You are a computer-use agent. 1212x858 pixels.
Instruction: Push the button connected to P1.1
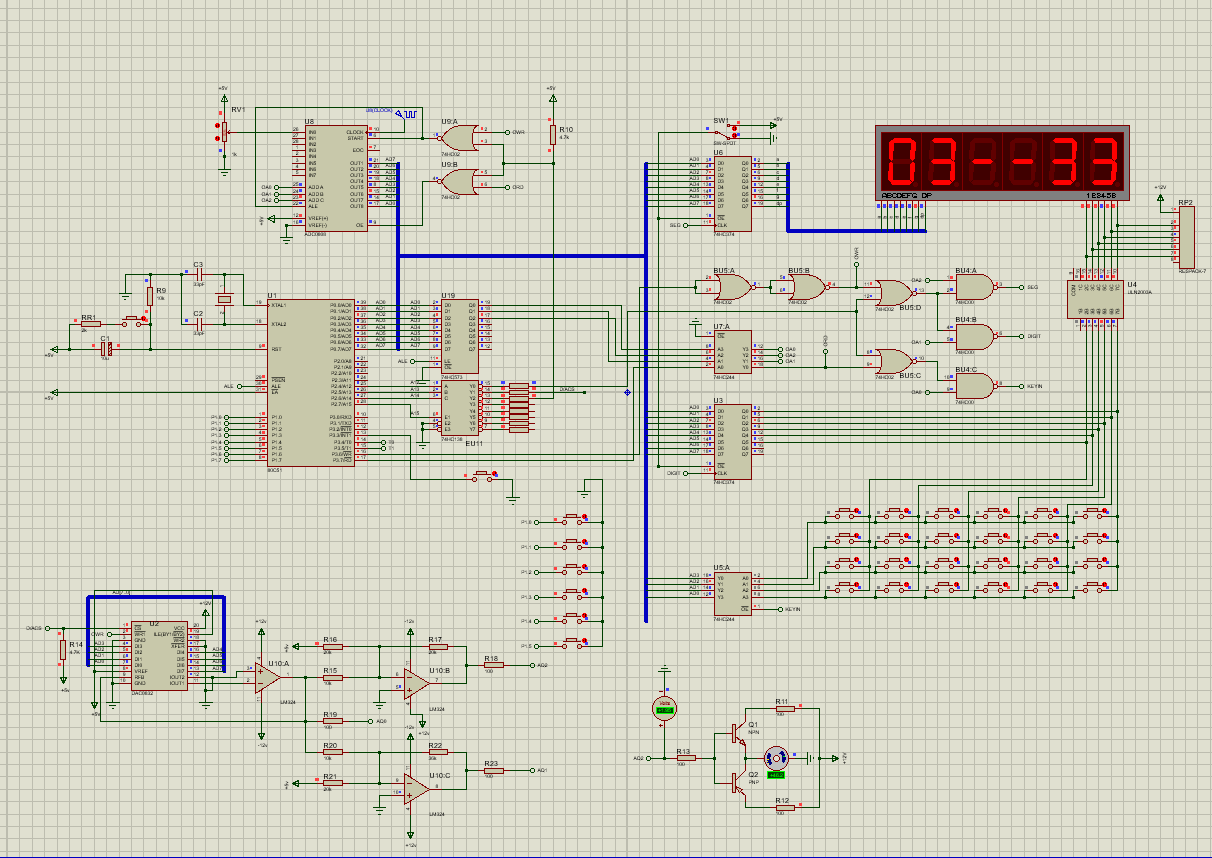573,546
